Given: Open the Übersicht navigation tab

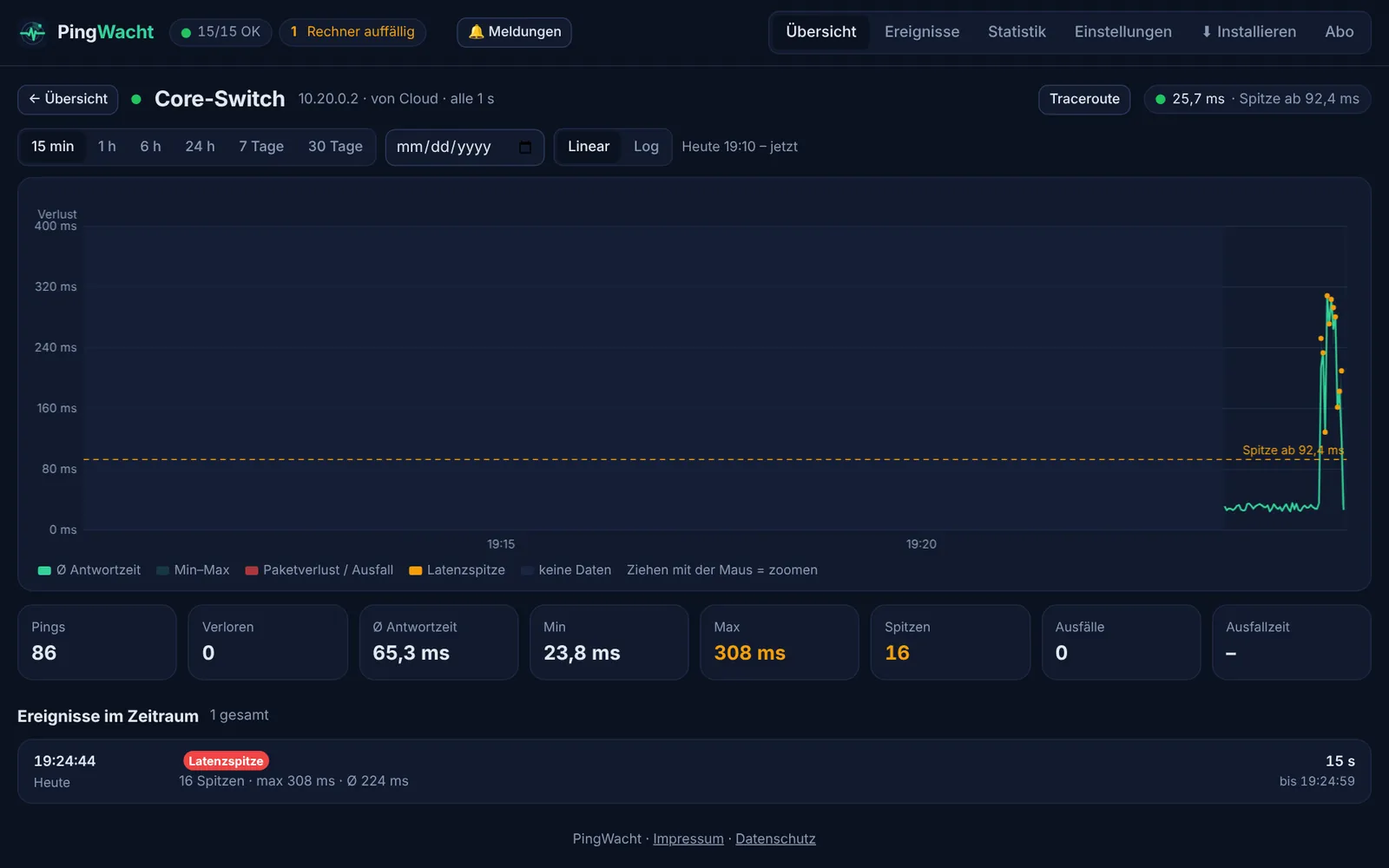Looking at the screenshot, I should [x=821, y=32].
